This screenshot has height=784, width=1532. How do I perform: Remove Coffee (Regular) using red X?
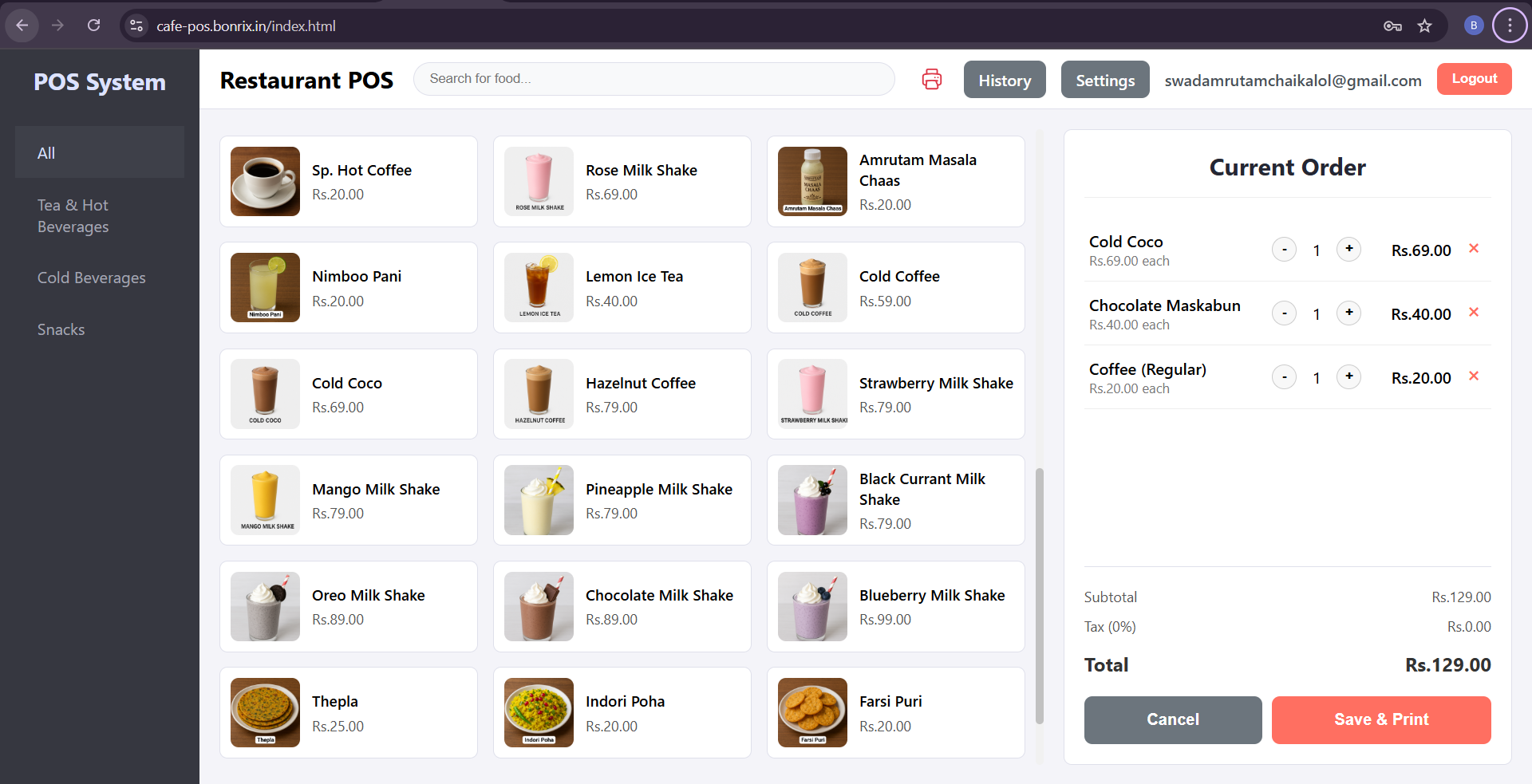1474,376
